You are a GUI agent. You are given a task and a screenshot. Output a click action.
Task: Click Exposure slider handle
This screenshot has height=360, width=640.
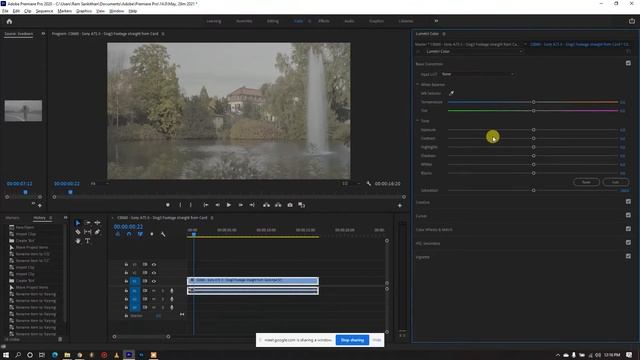[x=533, y=130]
